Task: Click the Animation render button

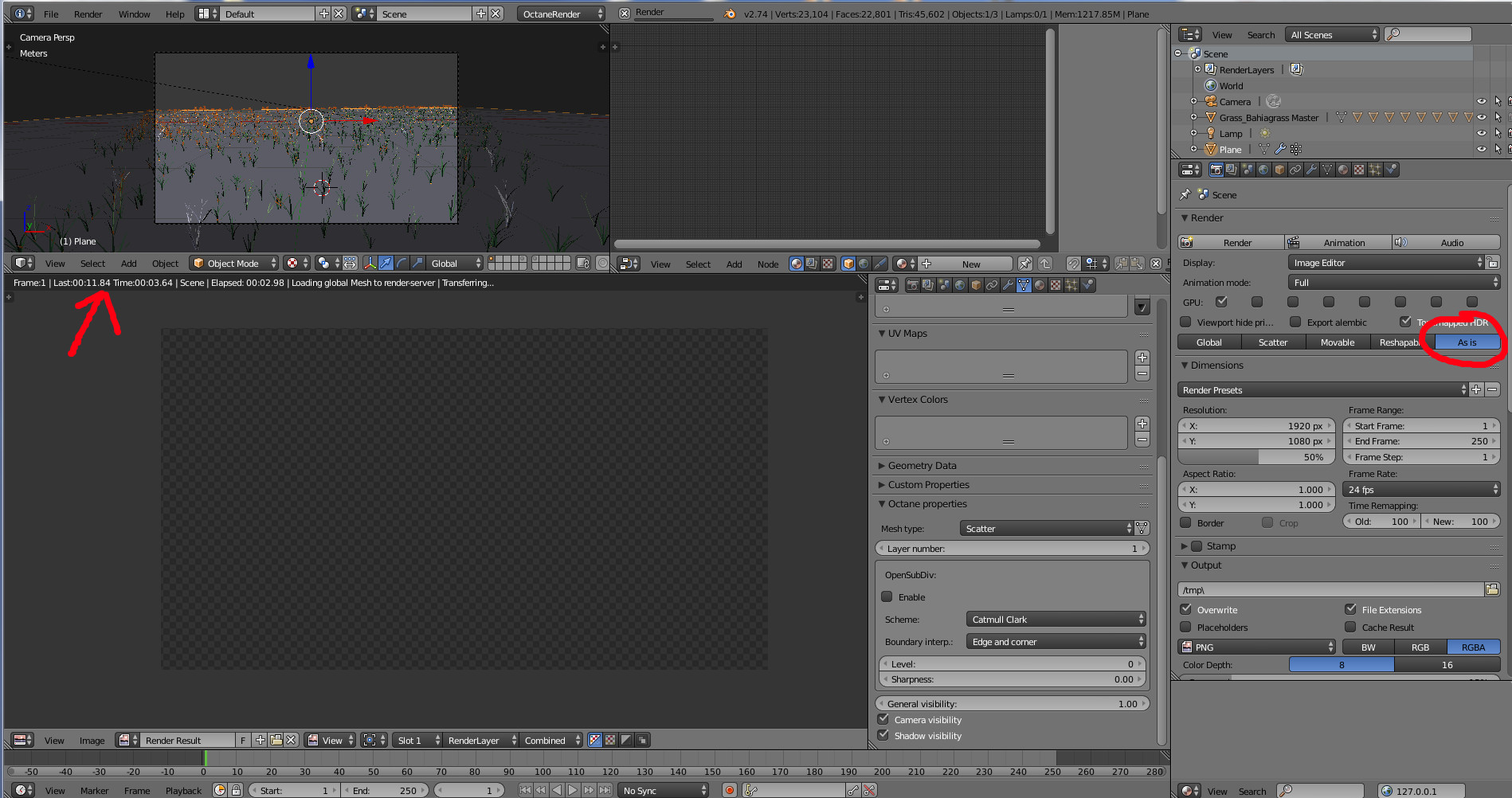Action: 1338,242
